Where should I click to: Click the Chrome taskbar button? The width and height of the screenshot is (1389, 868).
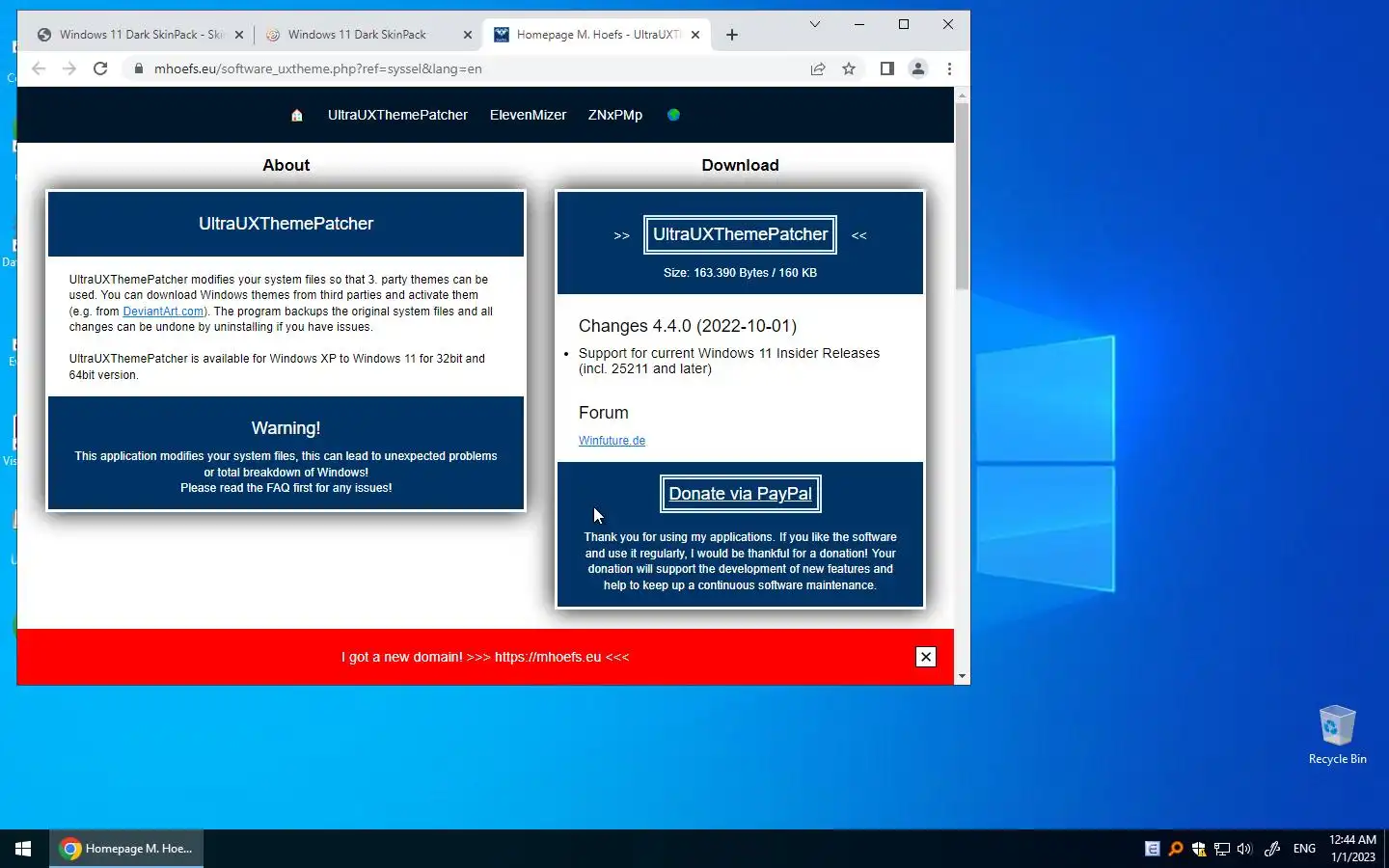[126, 849]
